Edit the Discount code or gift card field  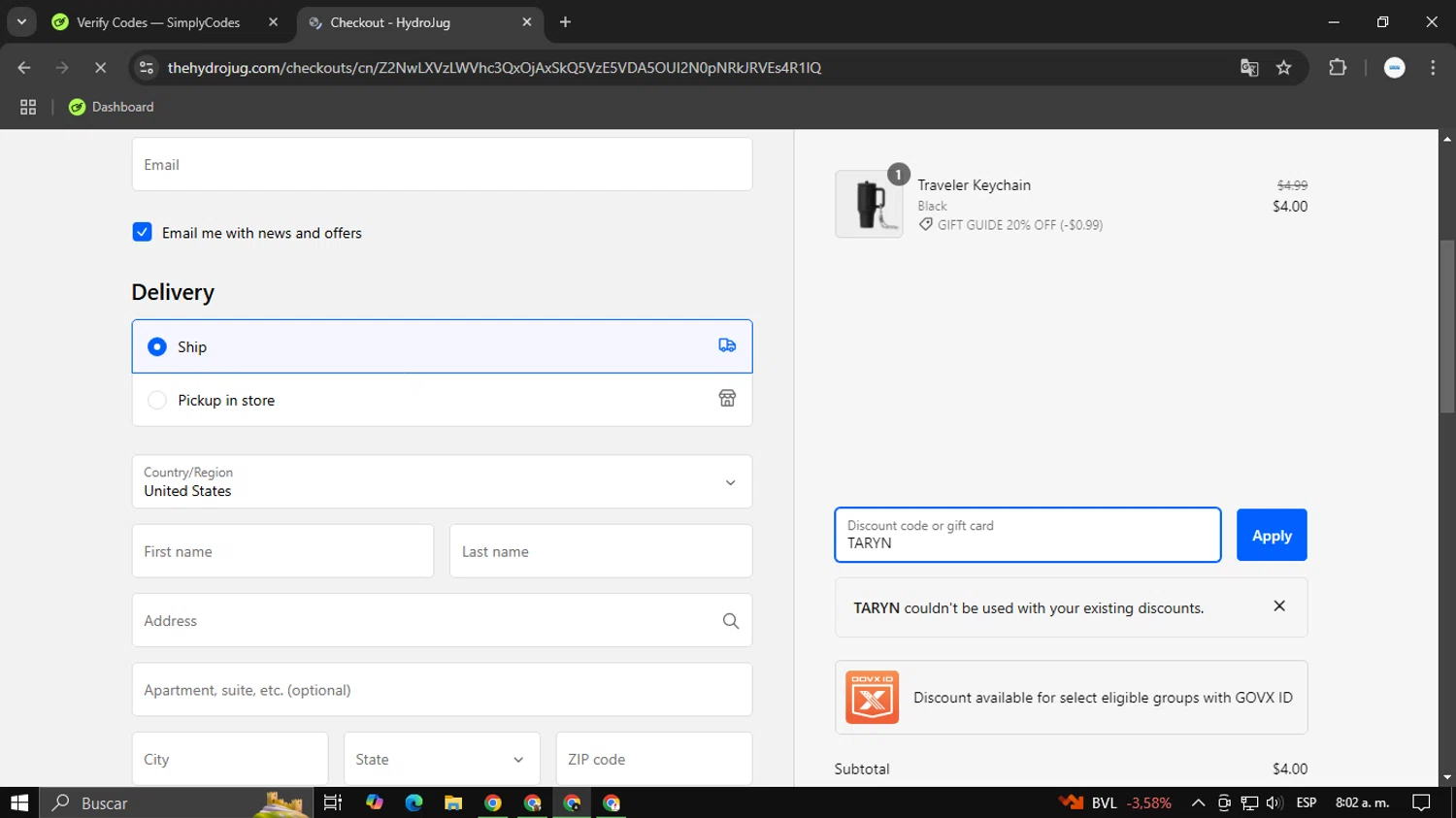[1028, 535]
